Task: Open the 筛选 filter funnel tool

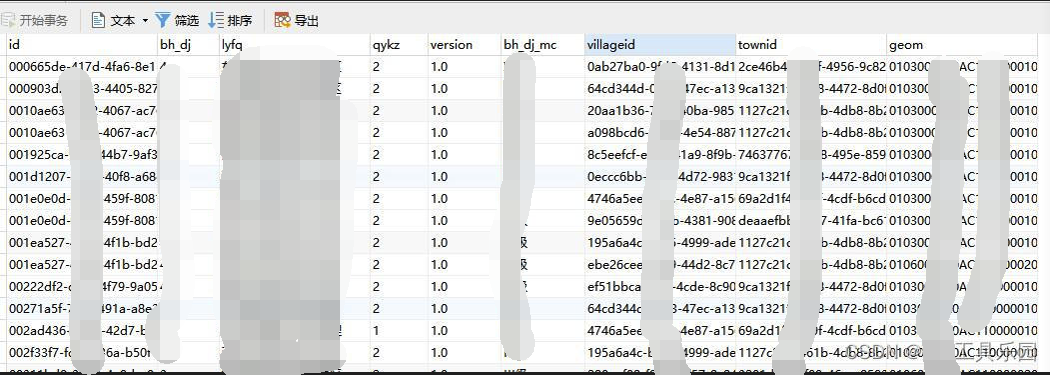Action: tap(177, 21)
